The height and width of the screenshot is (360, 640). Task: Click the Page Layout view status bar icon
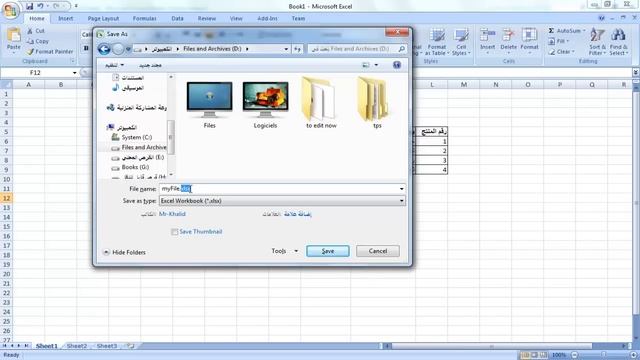pos(534,355)
